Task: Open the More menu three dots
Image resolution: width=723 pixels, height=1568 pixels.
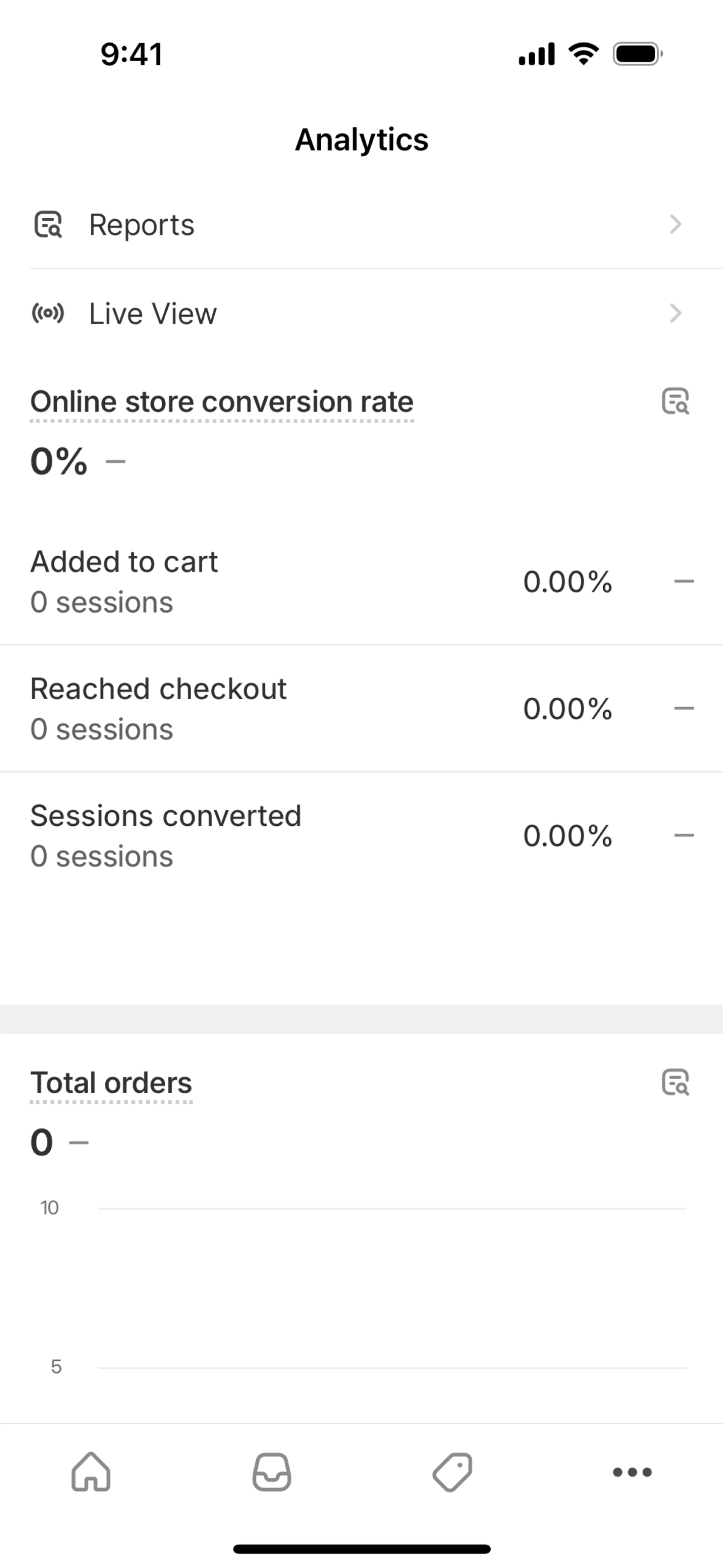Action: pos(632,1472)
